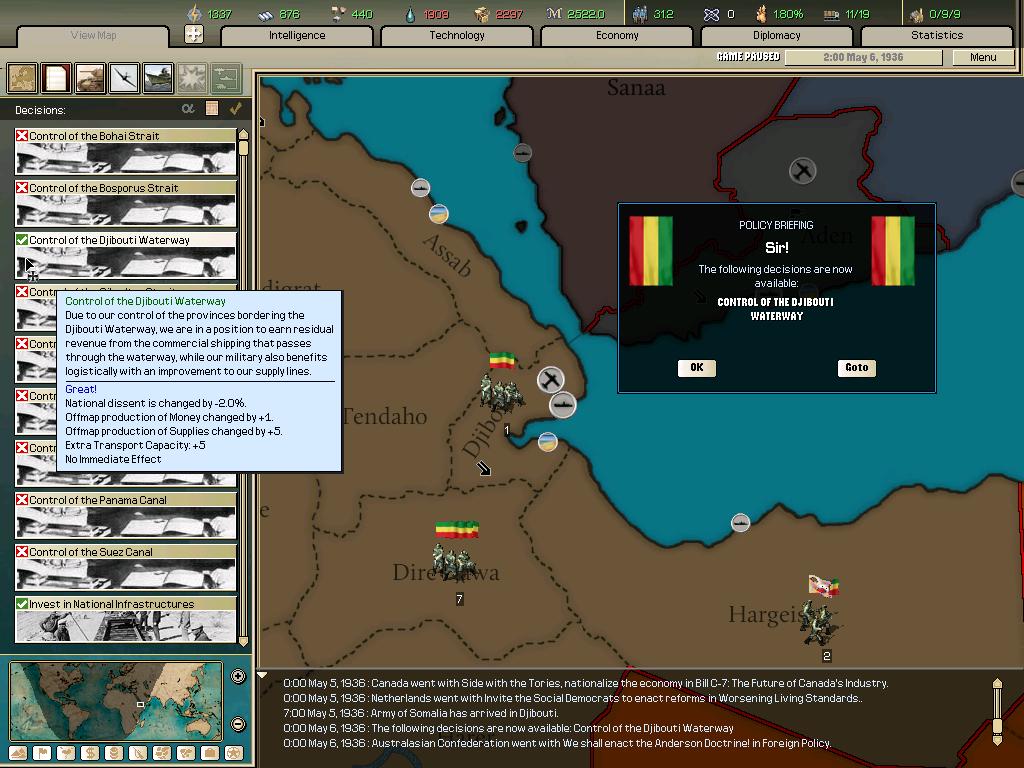Click the greyed explosion battles icon
1024x768 pixels.
click(x=193, y=78)
